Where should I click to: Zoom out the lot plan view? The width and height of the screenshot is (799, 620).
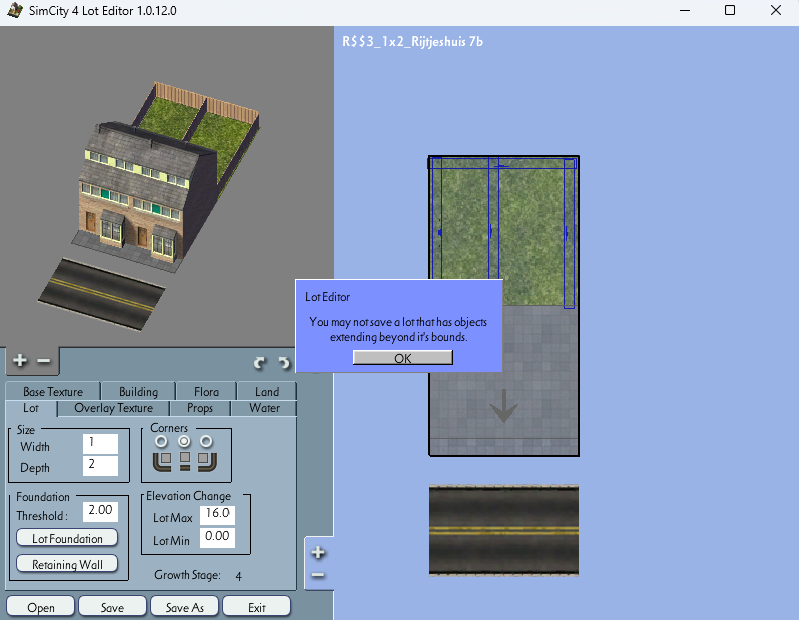tap(318, 575)
